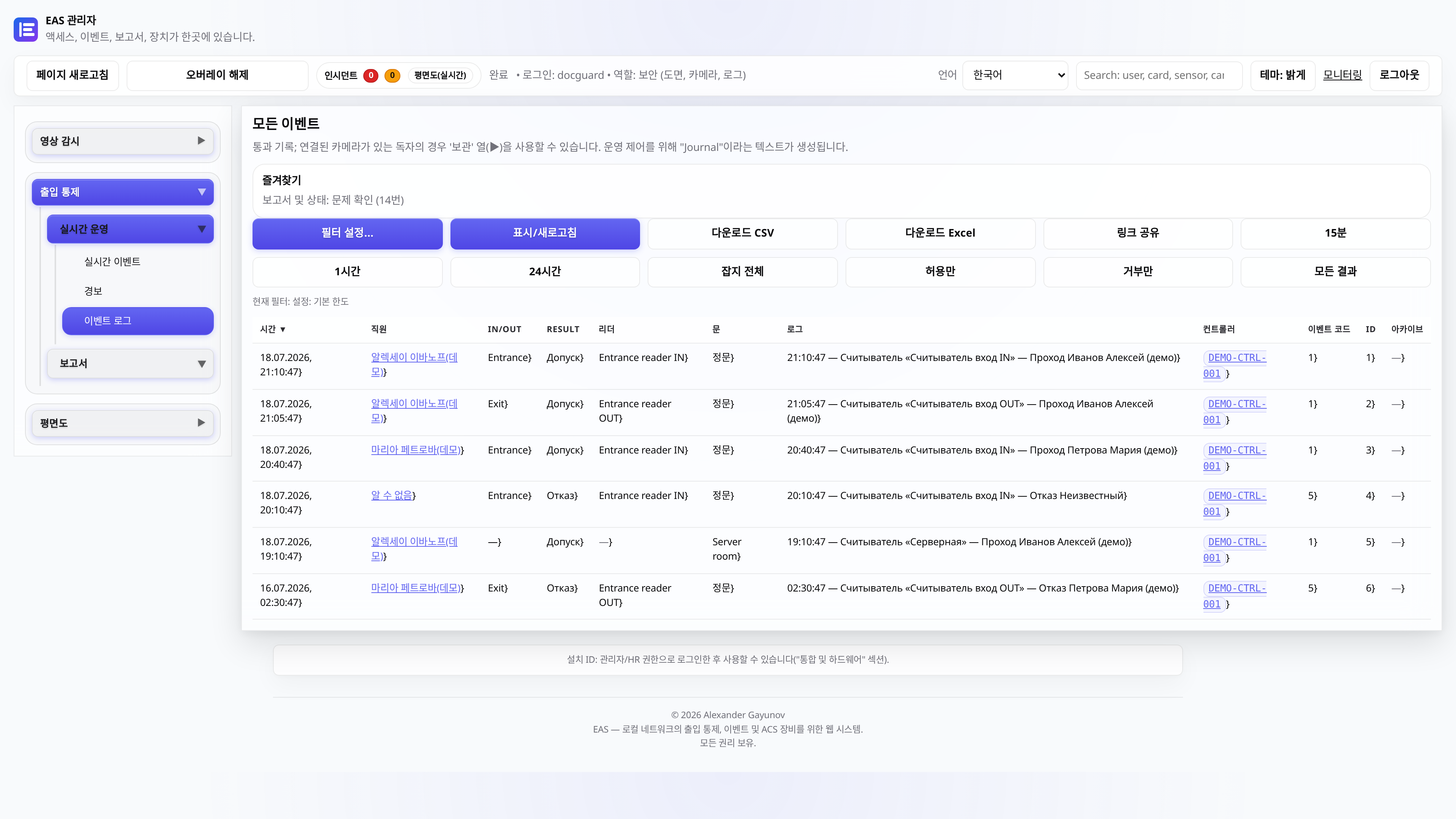Expand the 평면도 sidebar section
1456x819 pixels.
coord(122,423)
